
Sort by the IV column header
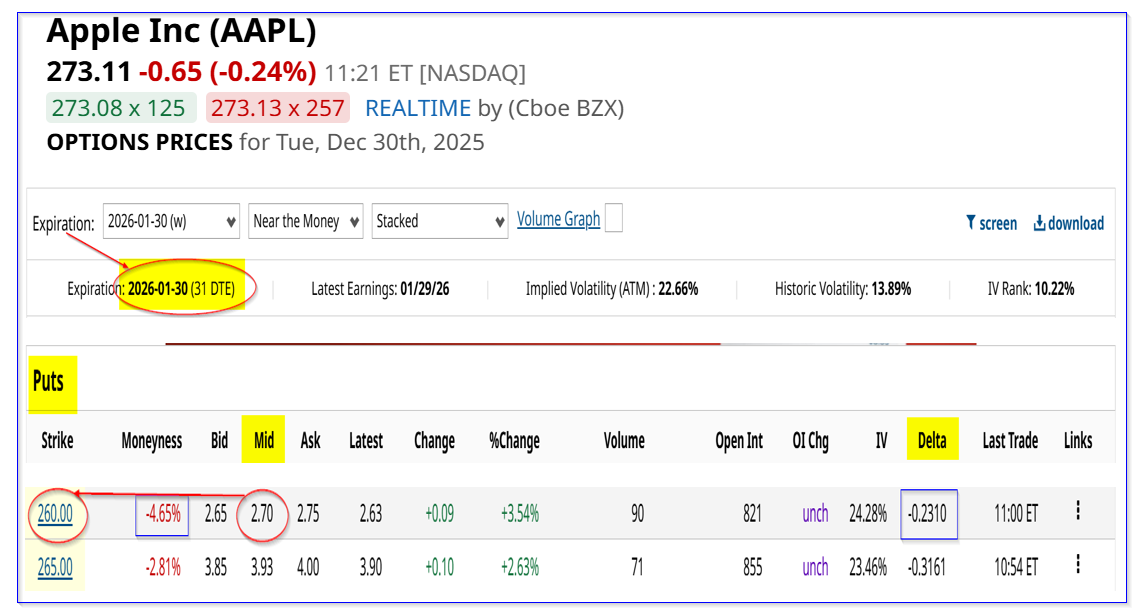[881, 440]
